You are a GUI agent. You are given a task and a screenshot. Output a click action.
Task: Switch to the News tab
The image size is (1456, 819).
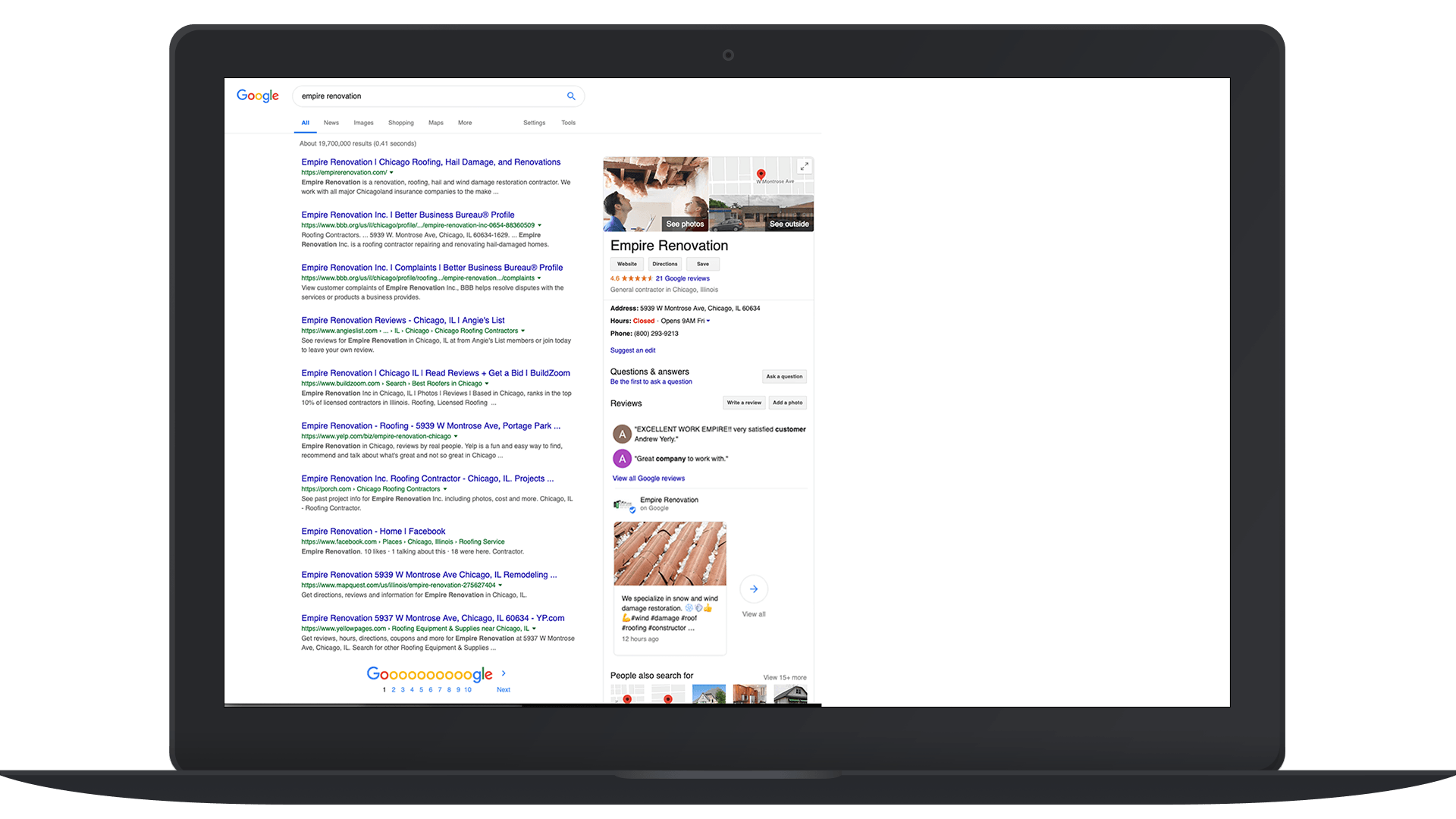click(x=331, y=123)
